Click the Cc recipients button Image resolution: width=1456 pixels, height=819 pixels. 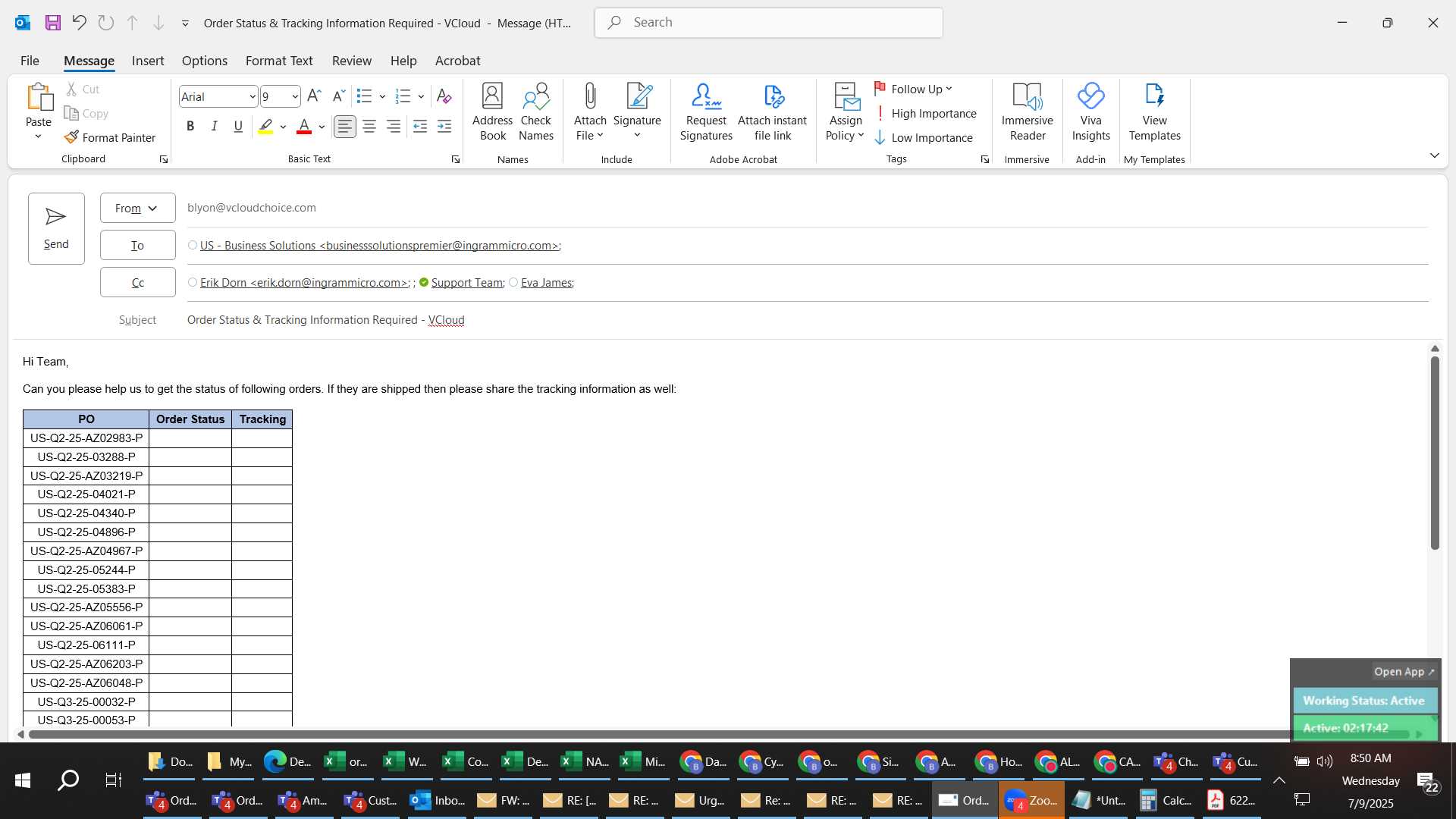tap(137, 282)
